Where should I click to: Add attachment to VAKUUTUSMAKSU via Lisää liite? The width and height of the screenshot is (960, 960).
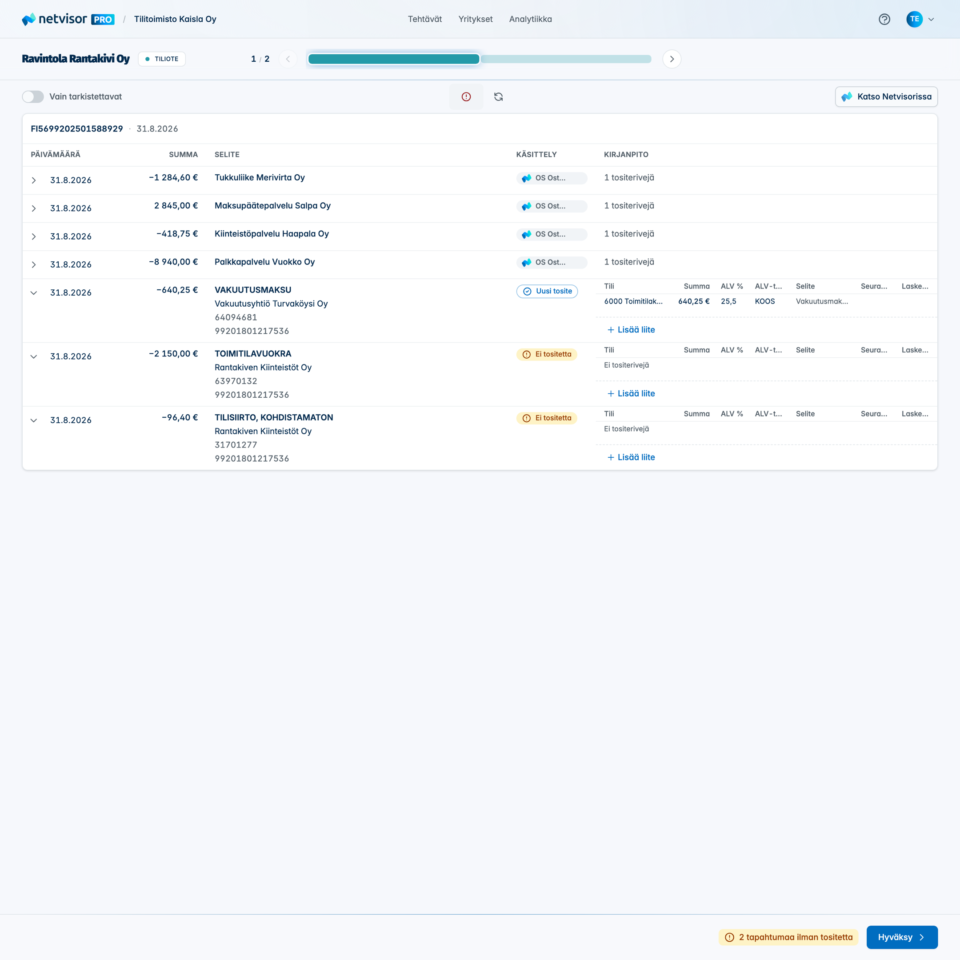631,330
